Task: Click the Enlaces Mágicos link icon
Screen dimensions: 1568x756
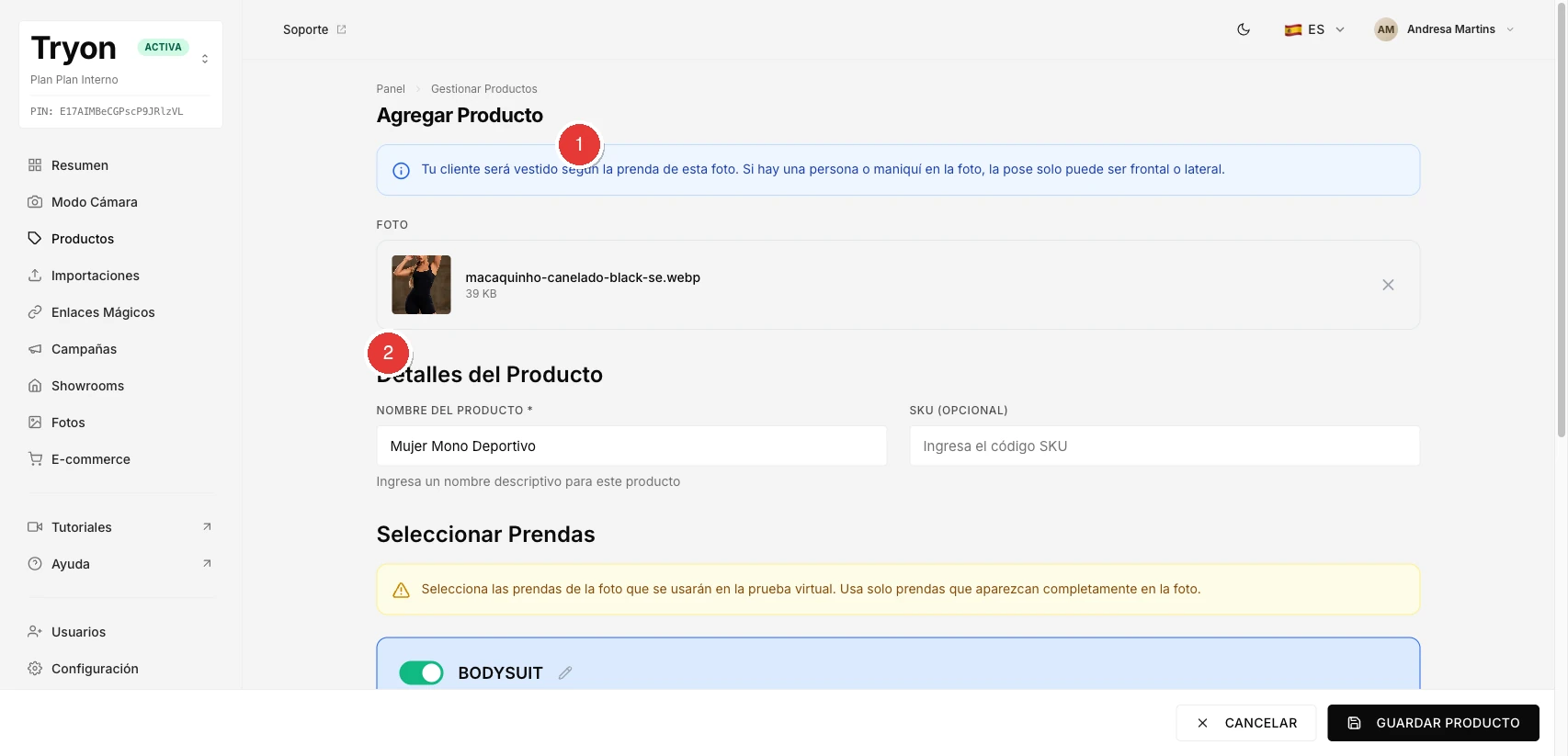Action: (35, 312)
